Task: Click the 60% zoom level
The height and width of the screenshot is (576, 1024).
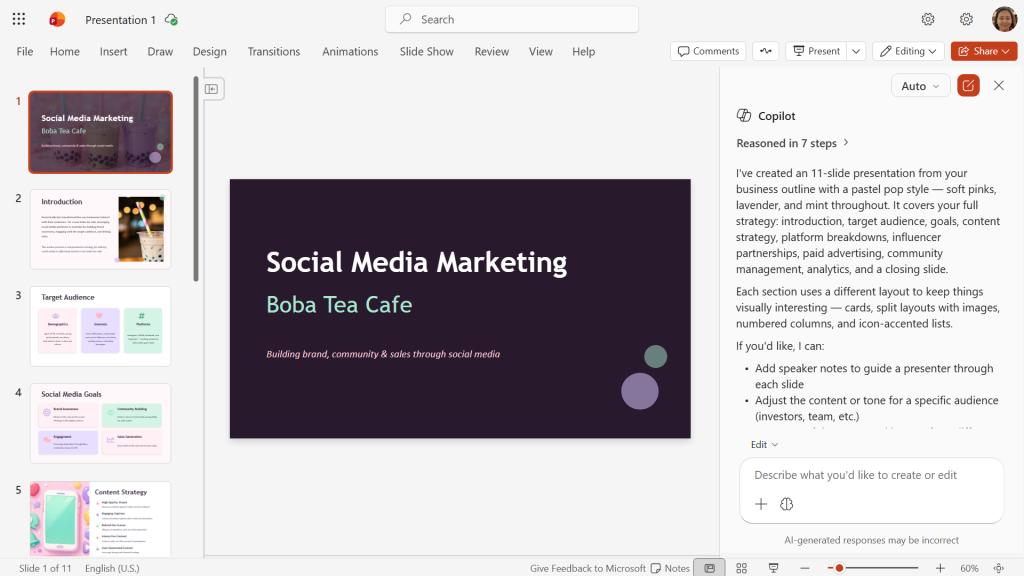Action: (x=969, y=568)
